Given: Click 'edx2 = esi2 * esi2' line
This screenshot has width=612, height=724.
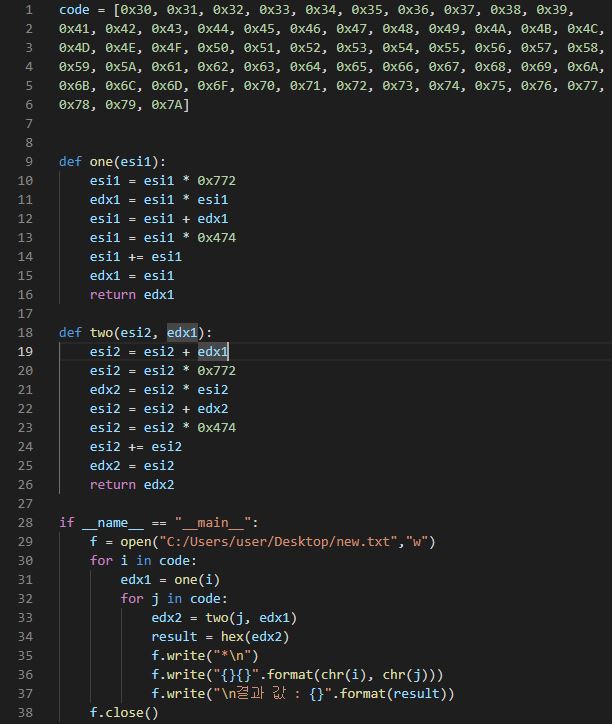Looking at the screenshot, I should click(159, 390).
